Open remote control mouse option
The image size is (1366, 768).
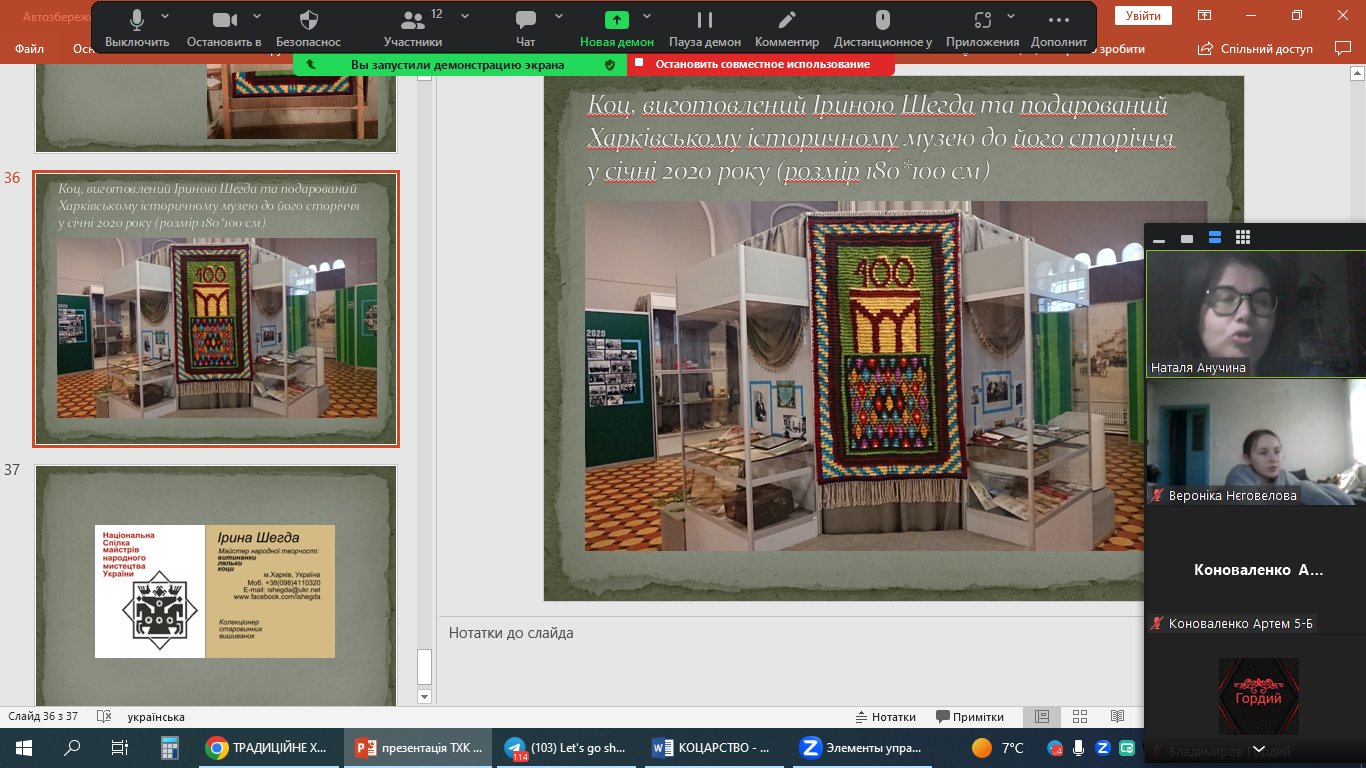[x=883, y=29]
